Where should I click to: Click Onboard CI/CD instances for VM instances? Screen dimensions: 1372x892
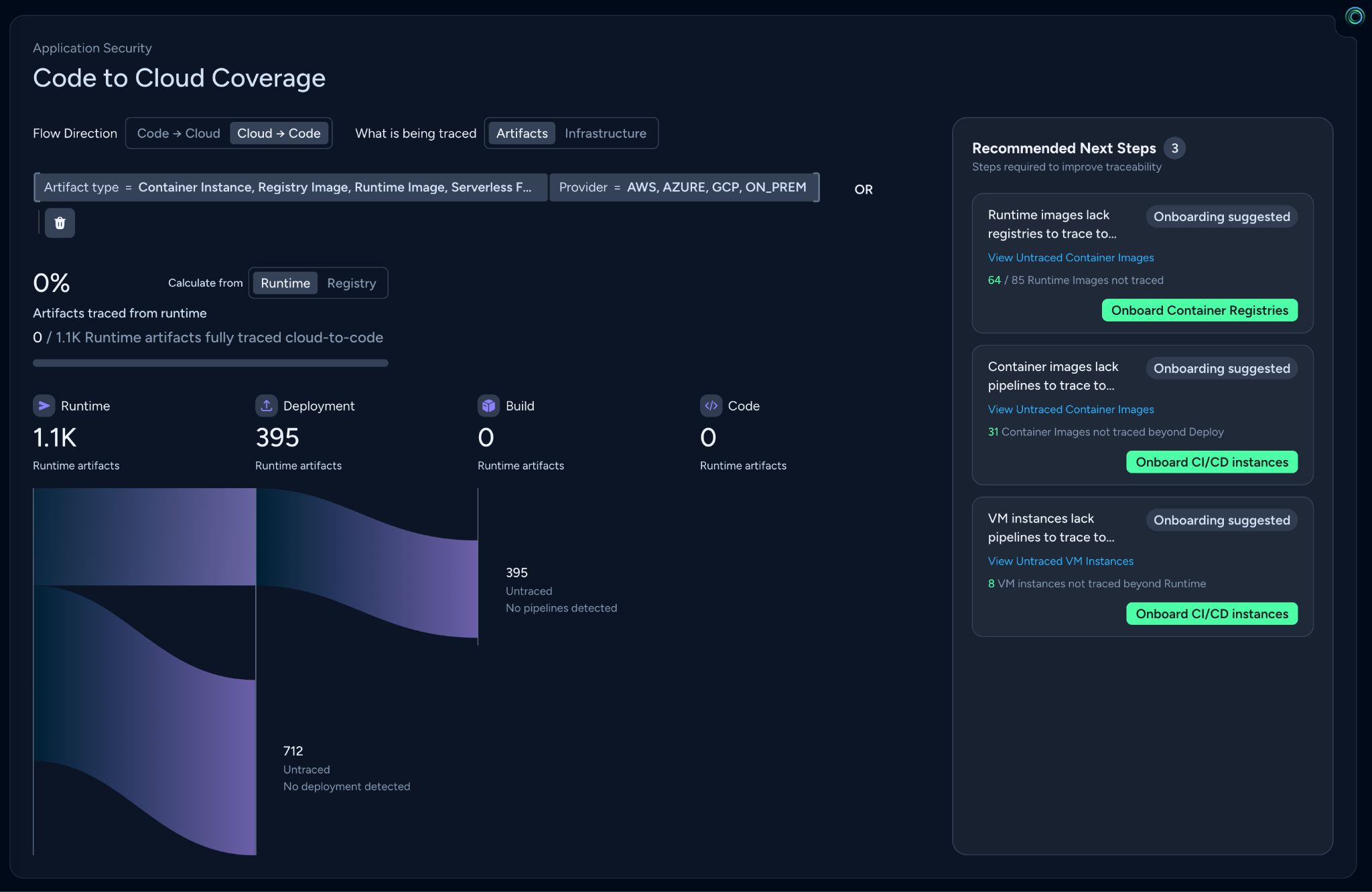(1211, 613)
